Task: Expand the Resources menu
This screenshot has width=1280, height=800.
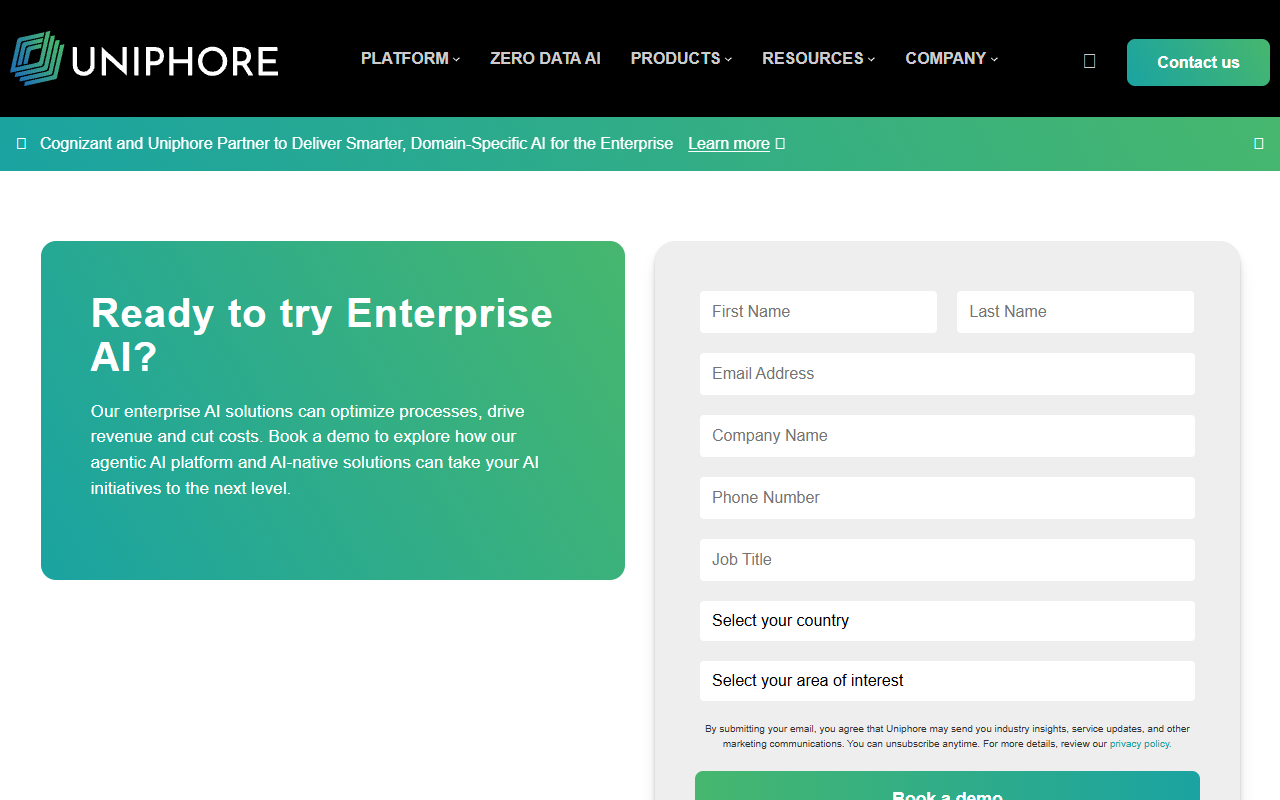Action: 818,58
